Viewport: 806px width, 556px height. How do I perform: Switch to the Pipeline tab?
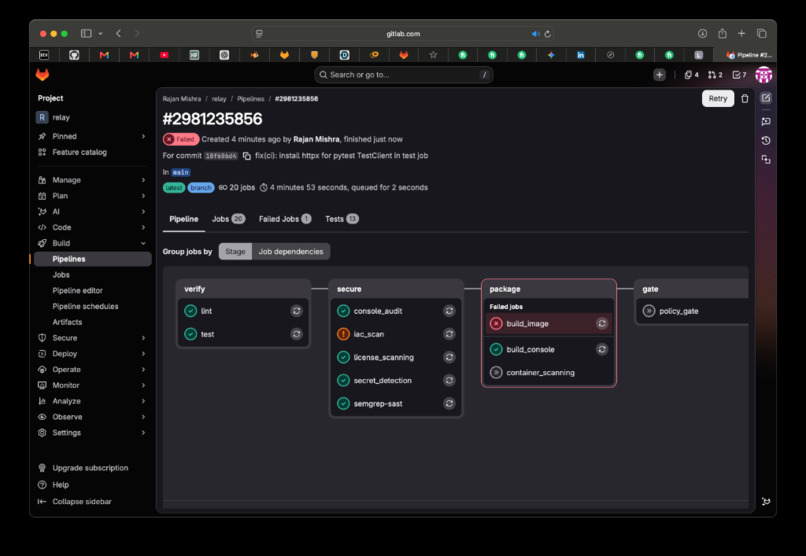184,219
